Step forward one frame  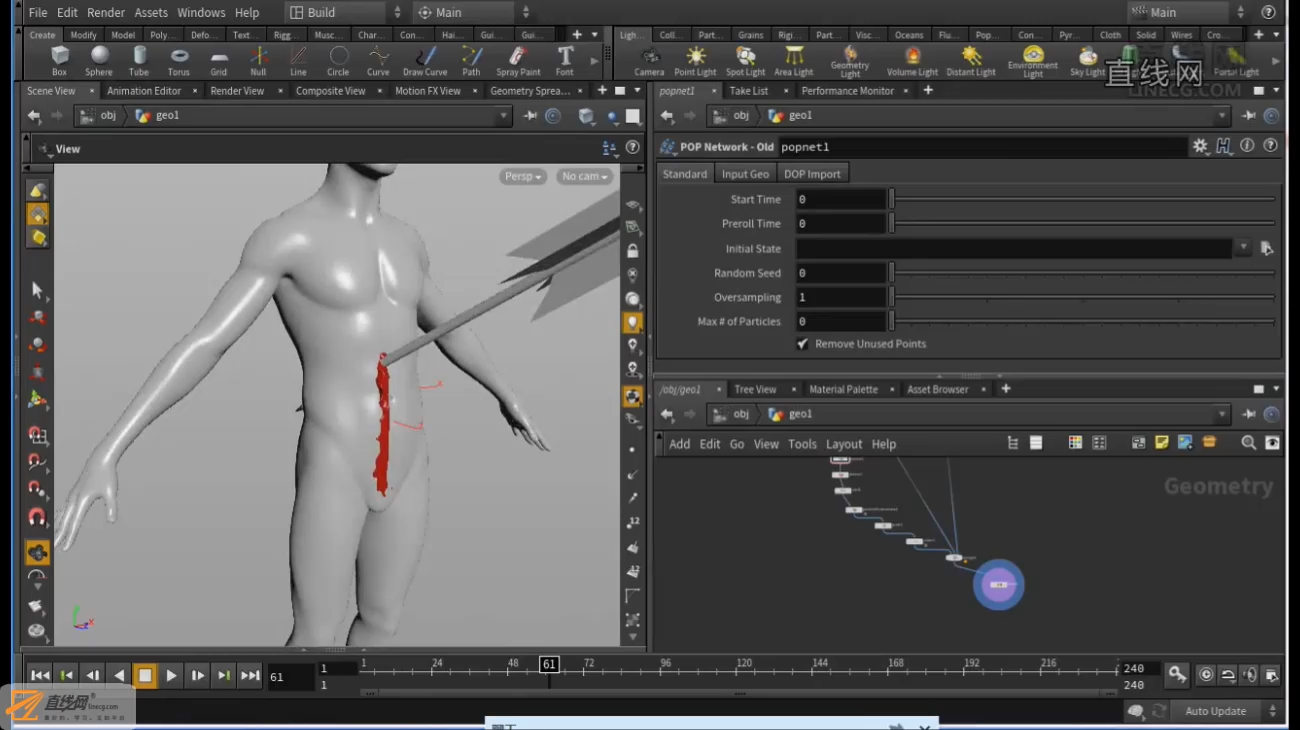click(198, 676)
